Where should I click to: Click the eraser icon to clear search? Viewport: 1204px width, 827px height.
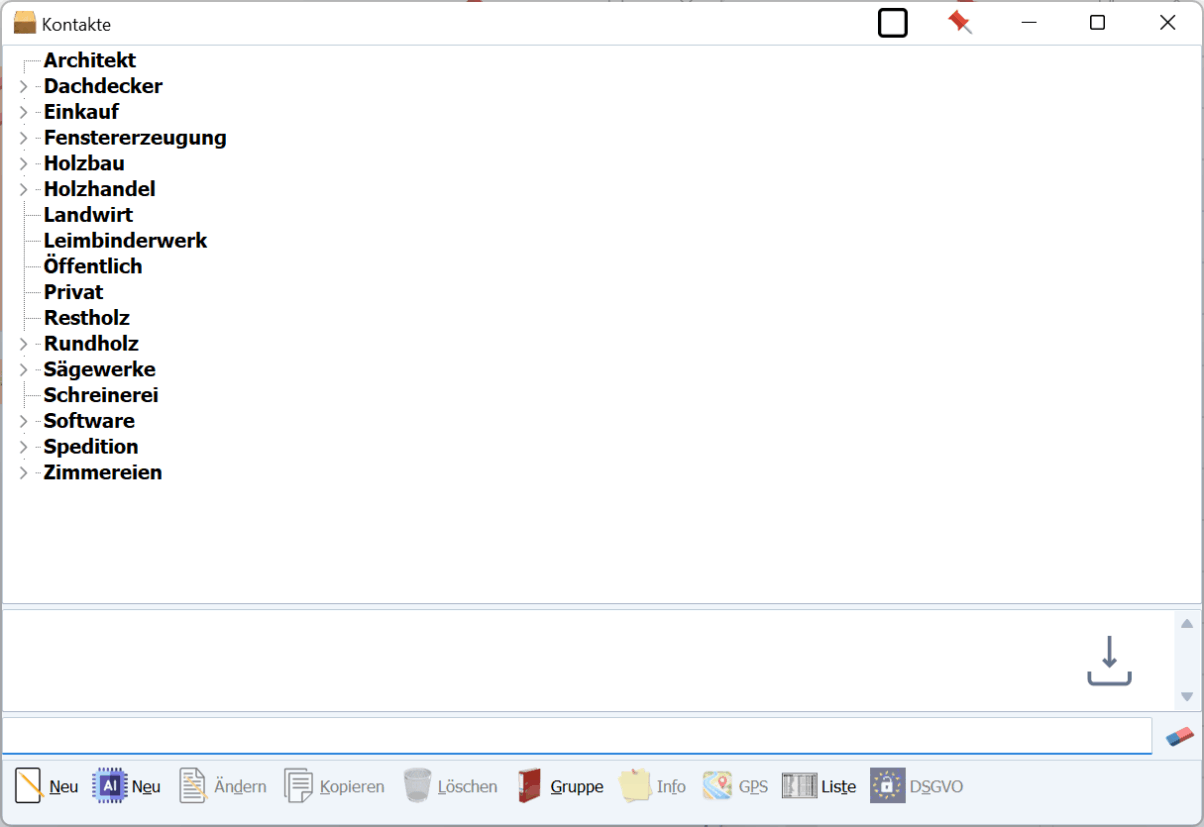point(1180,736)
